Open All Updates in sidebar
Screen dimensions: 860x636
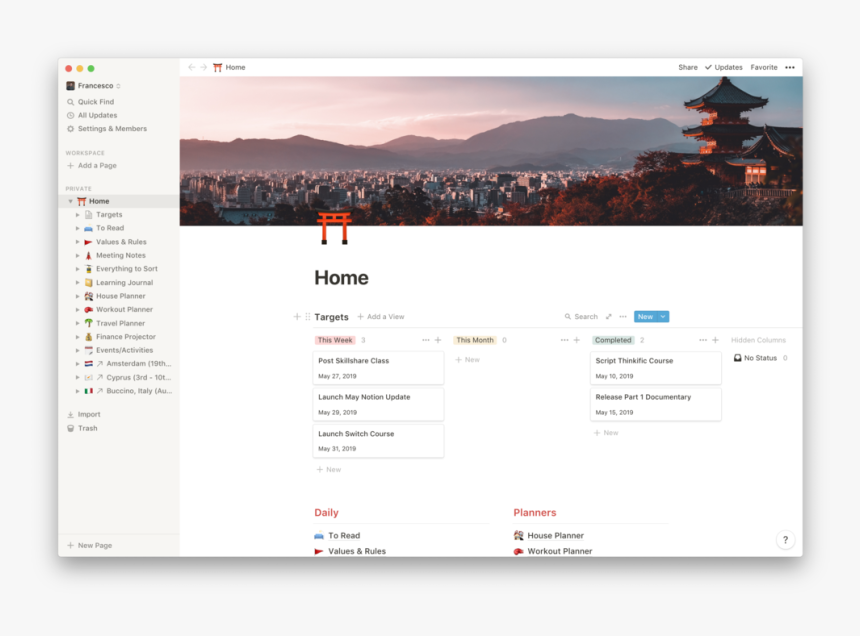point(92,115)
